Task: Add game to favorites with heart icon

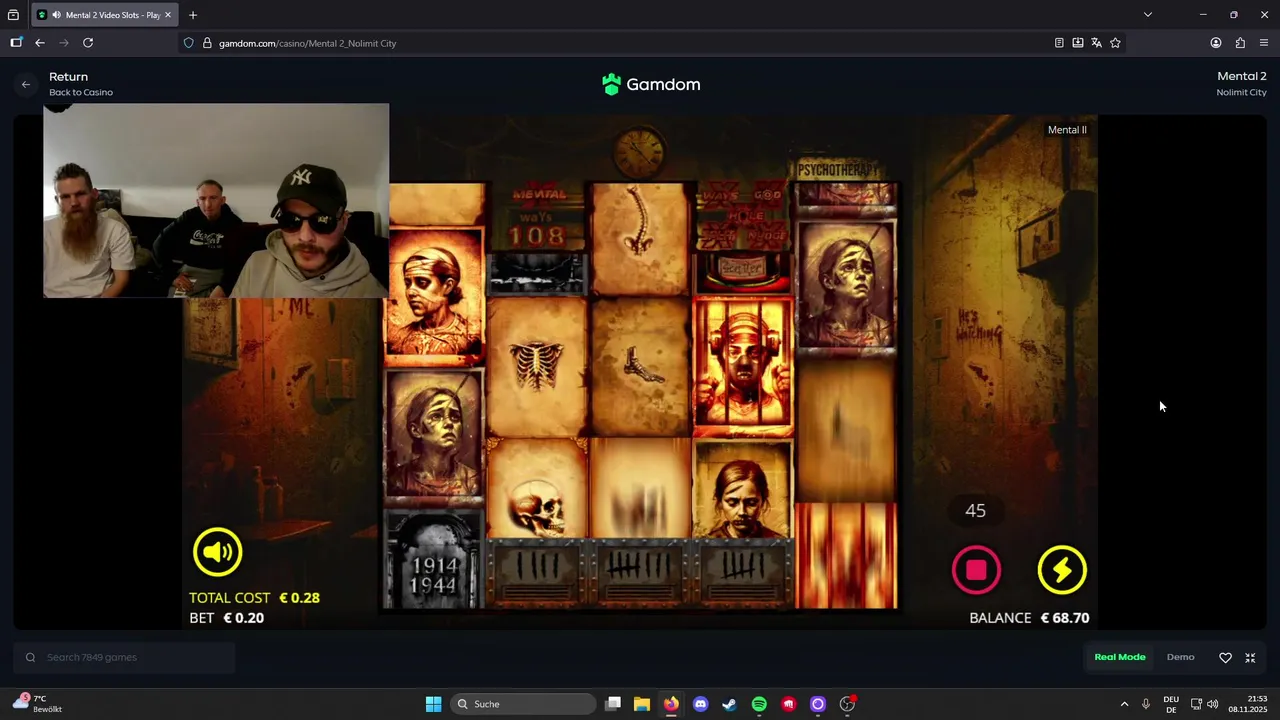Action: point(1225,657)
